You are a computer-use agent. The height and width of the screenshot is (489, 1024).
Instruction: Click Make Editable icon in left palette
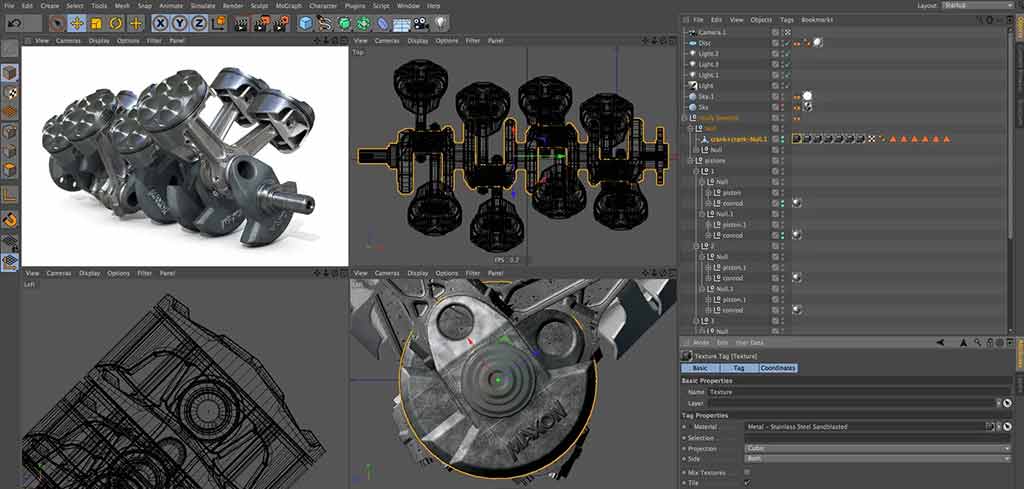click(9, 48)
